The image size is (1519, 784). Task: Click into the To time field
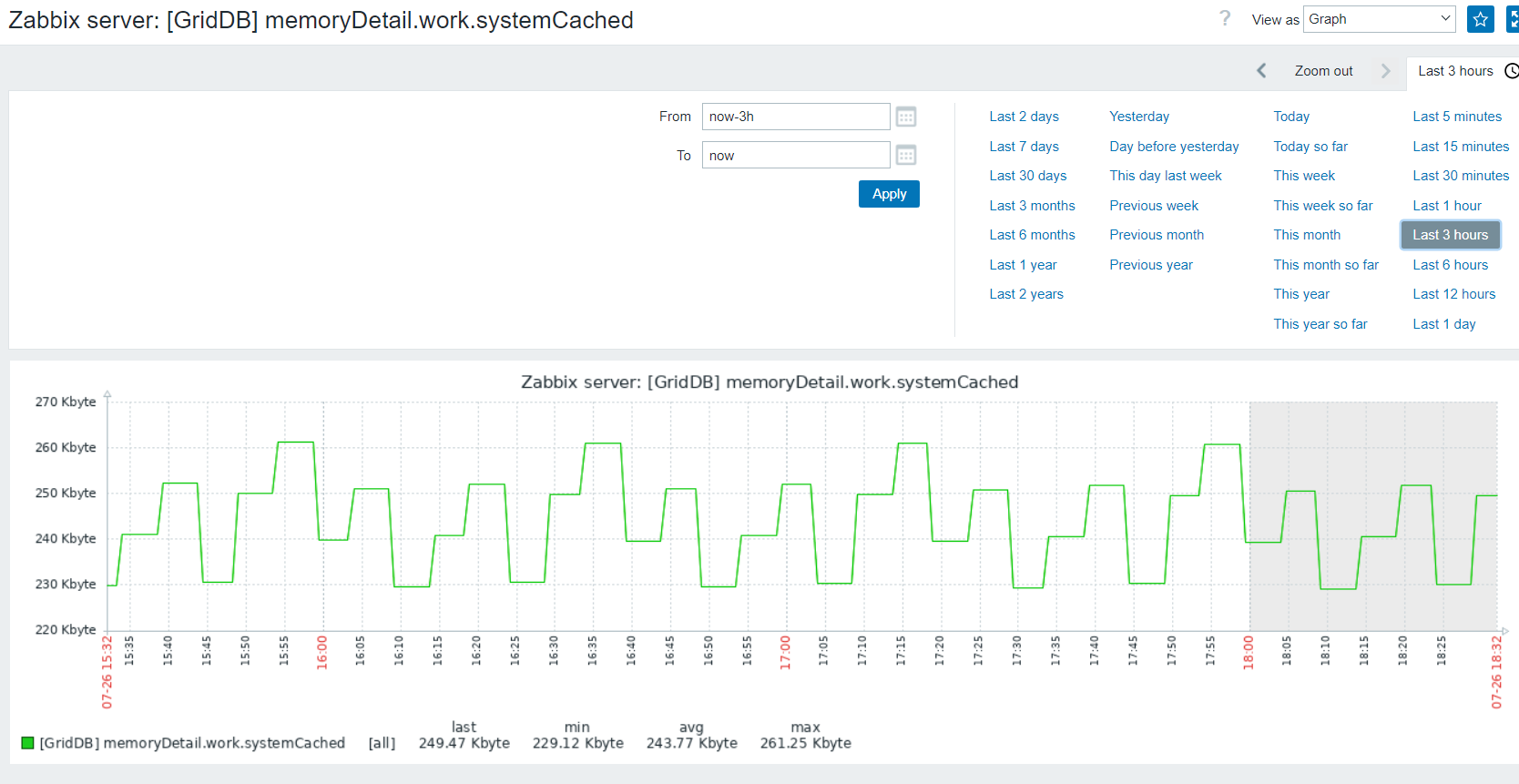click(x=795, y=156)
